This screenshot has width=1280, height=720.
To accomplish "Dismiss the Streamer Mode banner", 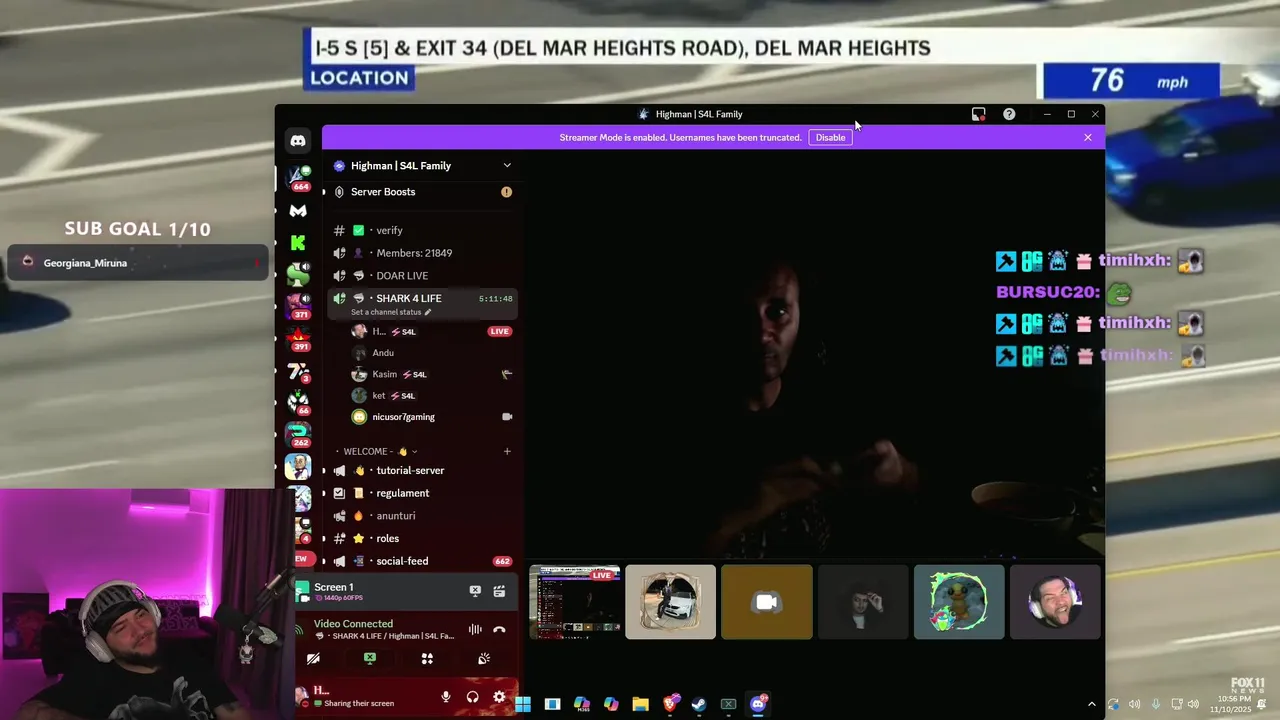I will (1088, 137).
